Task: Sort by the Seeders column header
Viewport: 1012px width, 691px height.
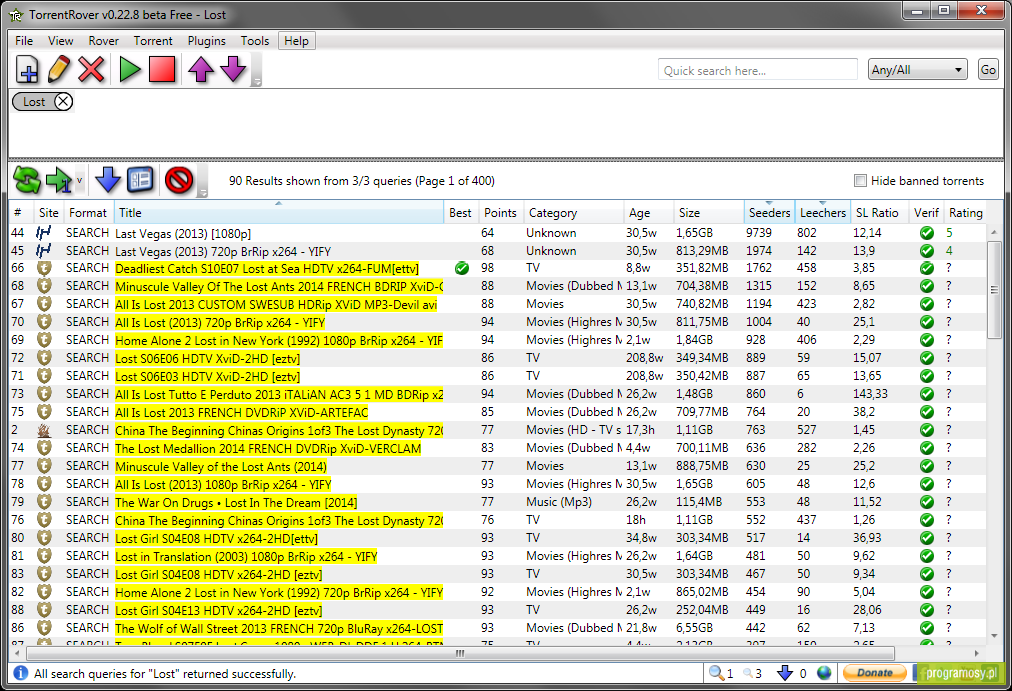Action: click(769, 212)
